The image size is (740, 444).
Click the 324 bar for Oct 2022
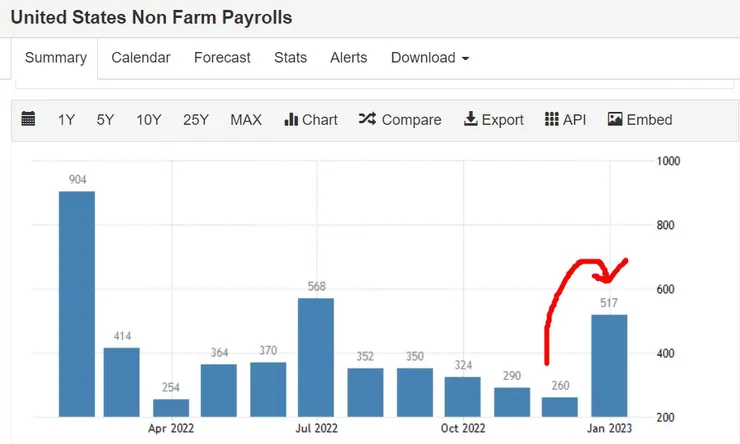click(462, 397)
